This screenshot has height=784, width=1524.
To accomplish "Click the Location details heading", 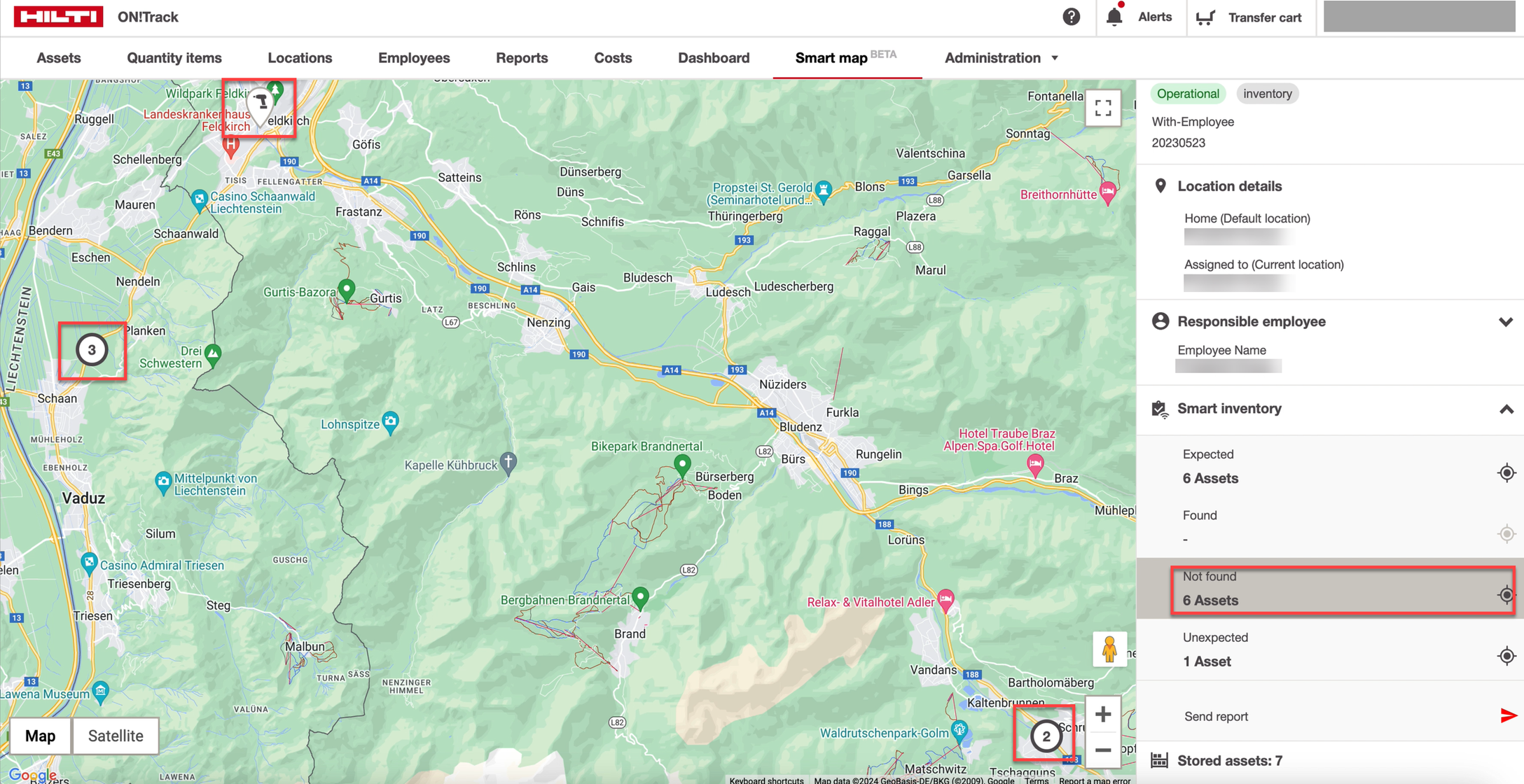I will (1229, 186).
